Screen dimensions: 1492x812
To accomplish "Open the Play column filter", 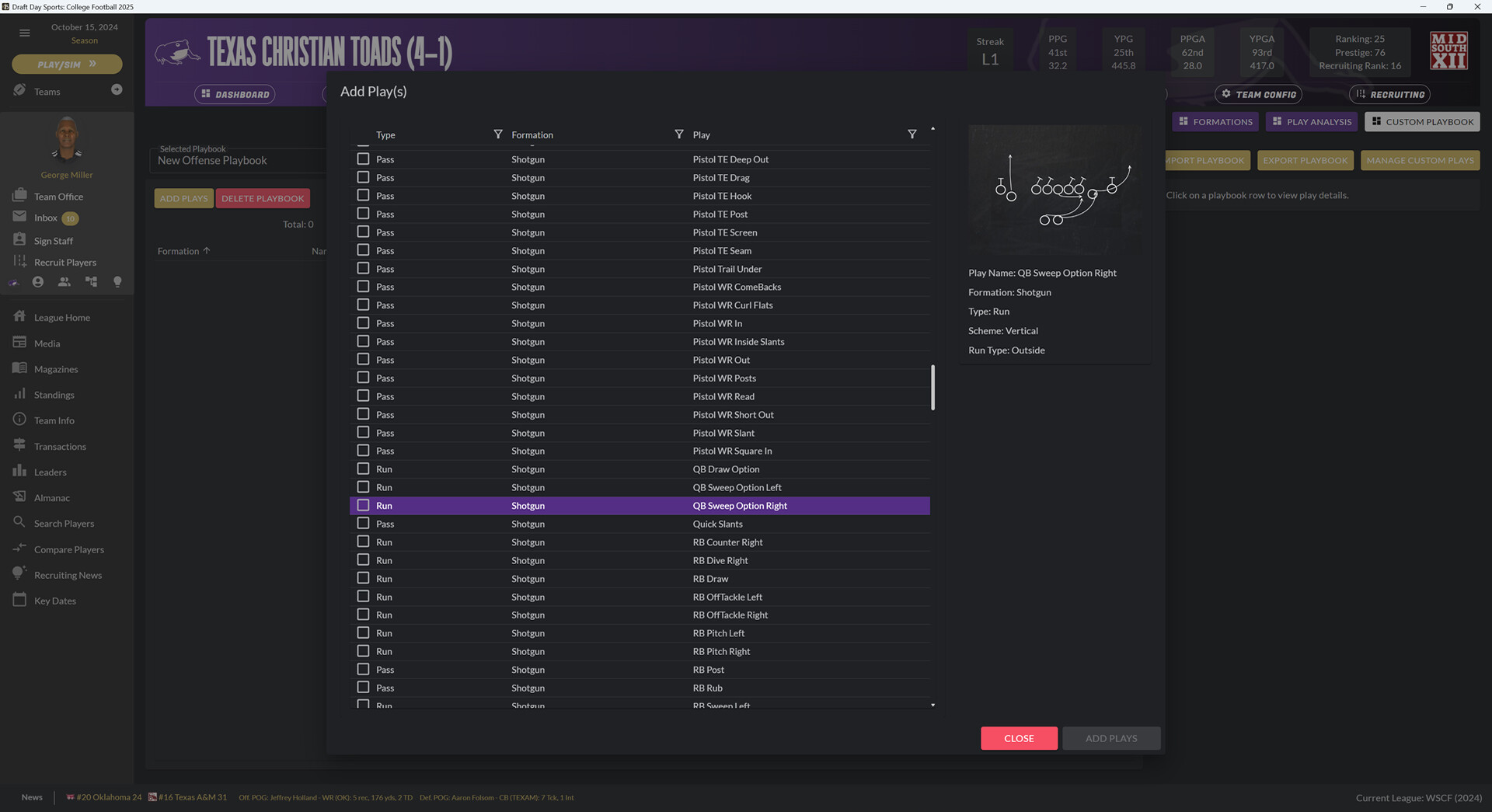I will (912, 134).
